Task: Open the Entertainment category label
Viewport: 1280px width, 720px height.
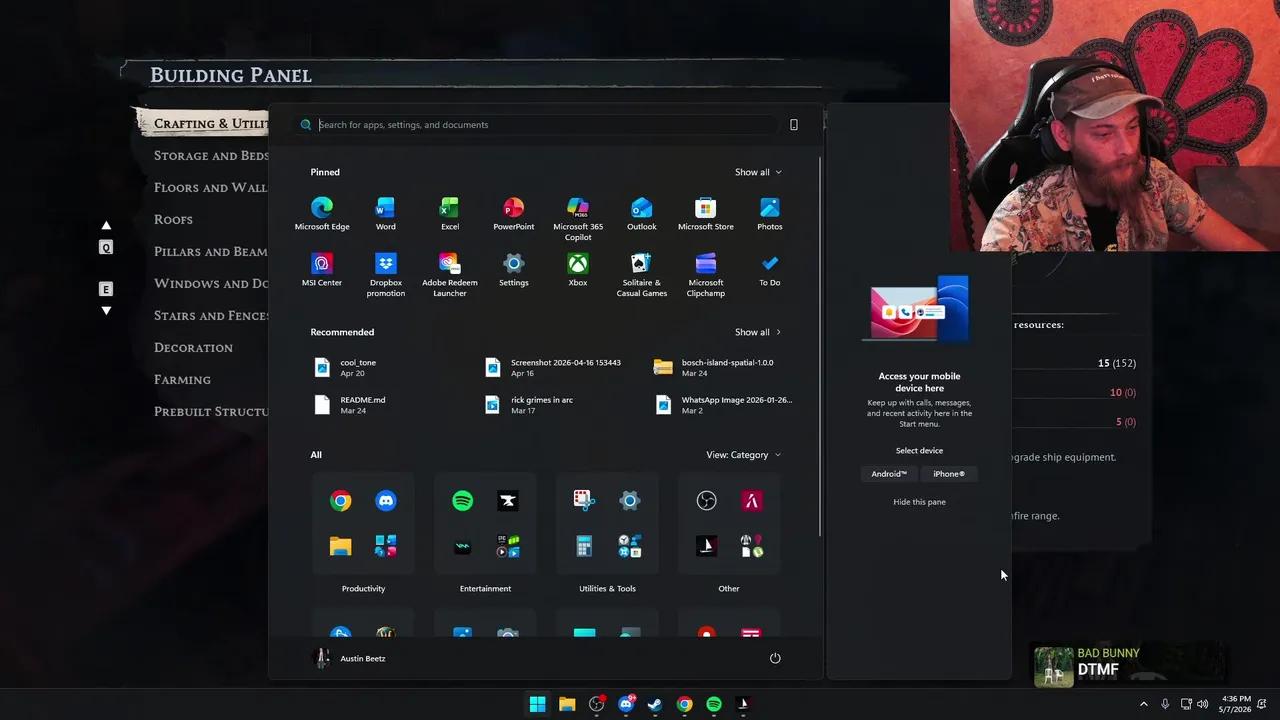Action: [485, 589]
